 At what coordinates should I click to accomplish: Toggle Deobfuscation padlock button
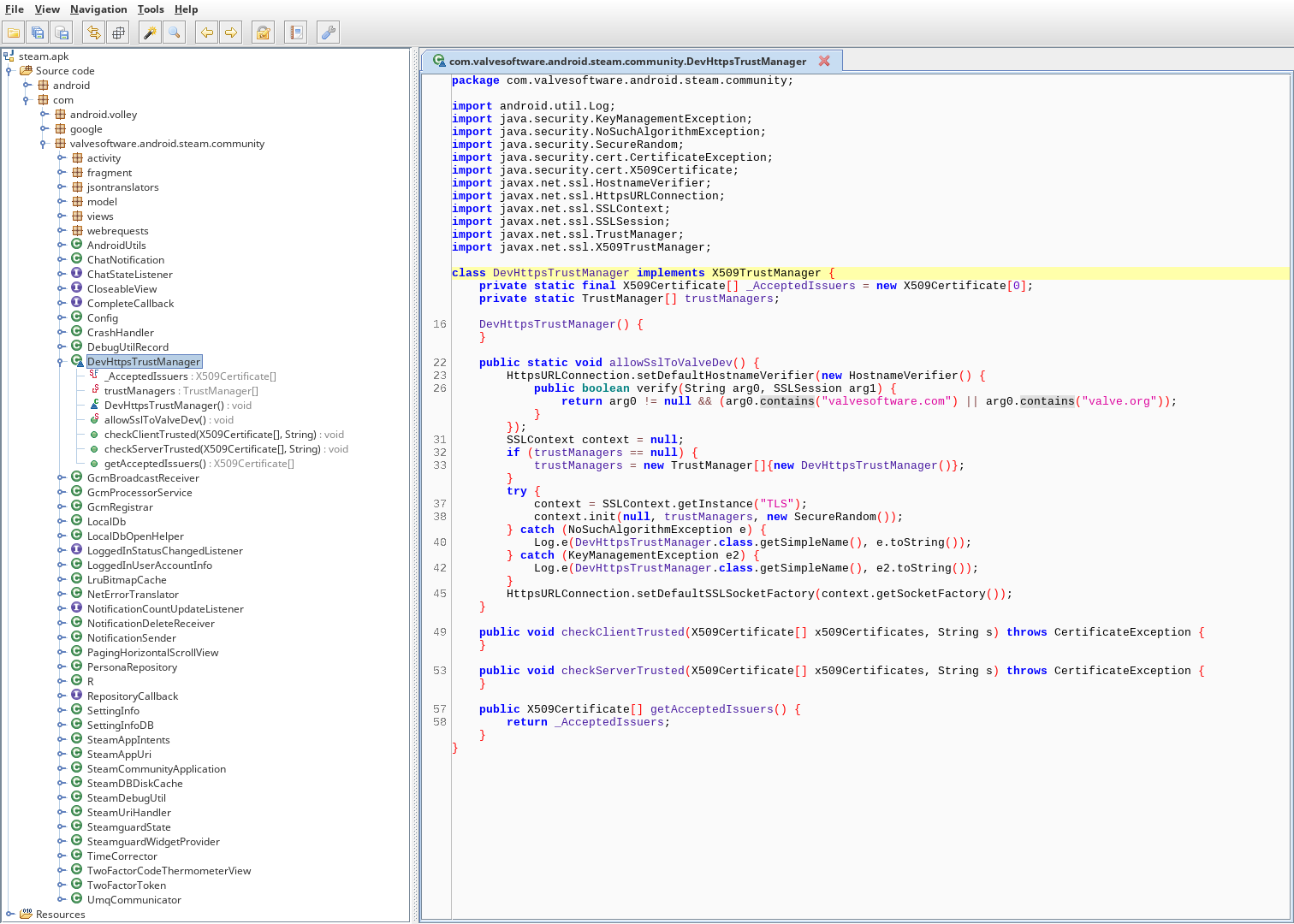pyautogui.click(x=264, y=33)
